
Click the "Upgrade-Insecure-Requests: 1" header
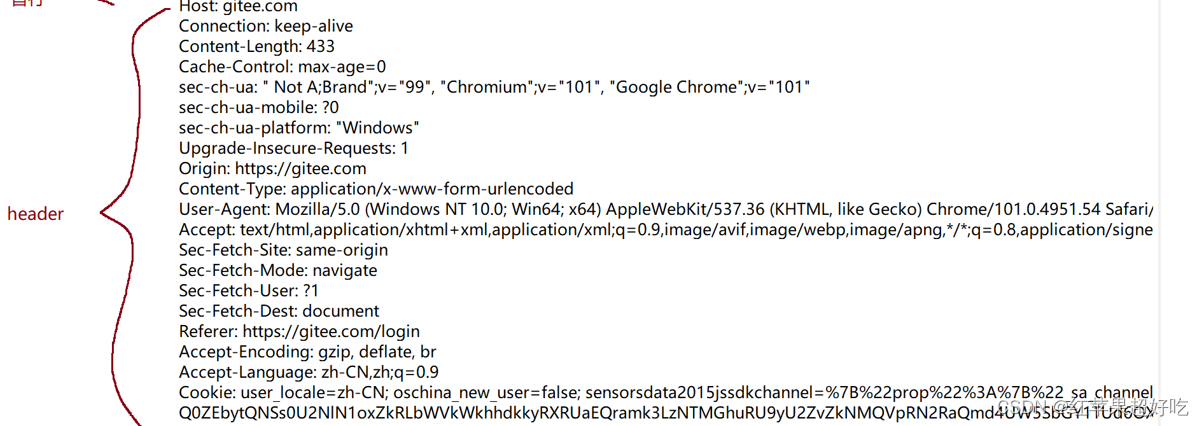[294, 148]
